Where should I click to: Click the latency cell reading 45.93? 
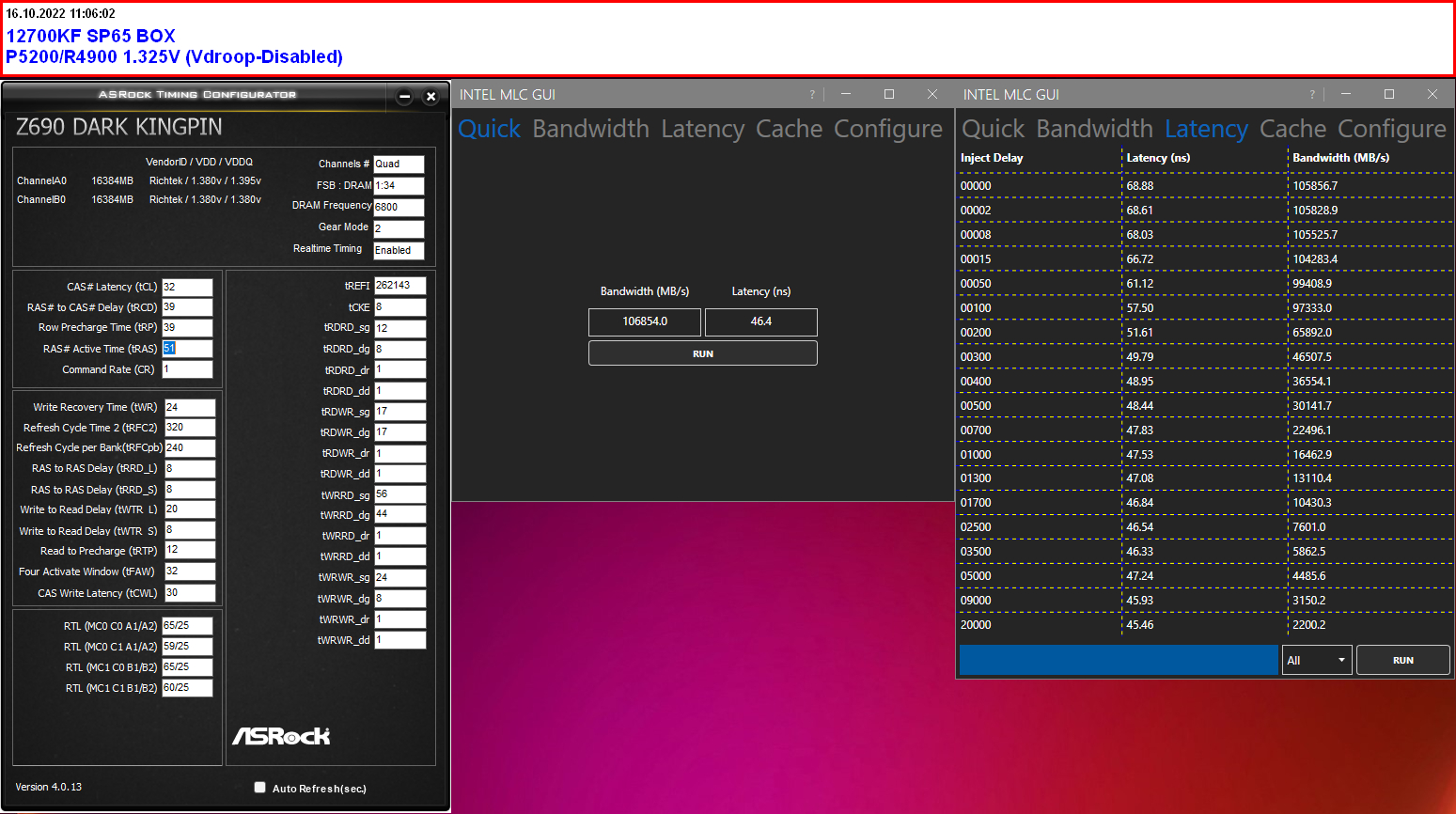tap(1140, 601)
